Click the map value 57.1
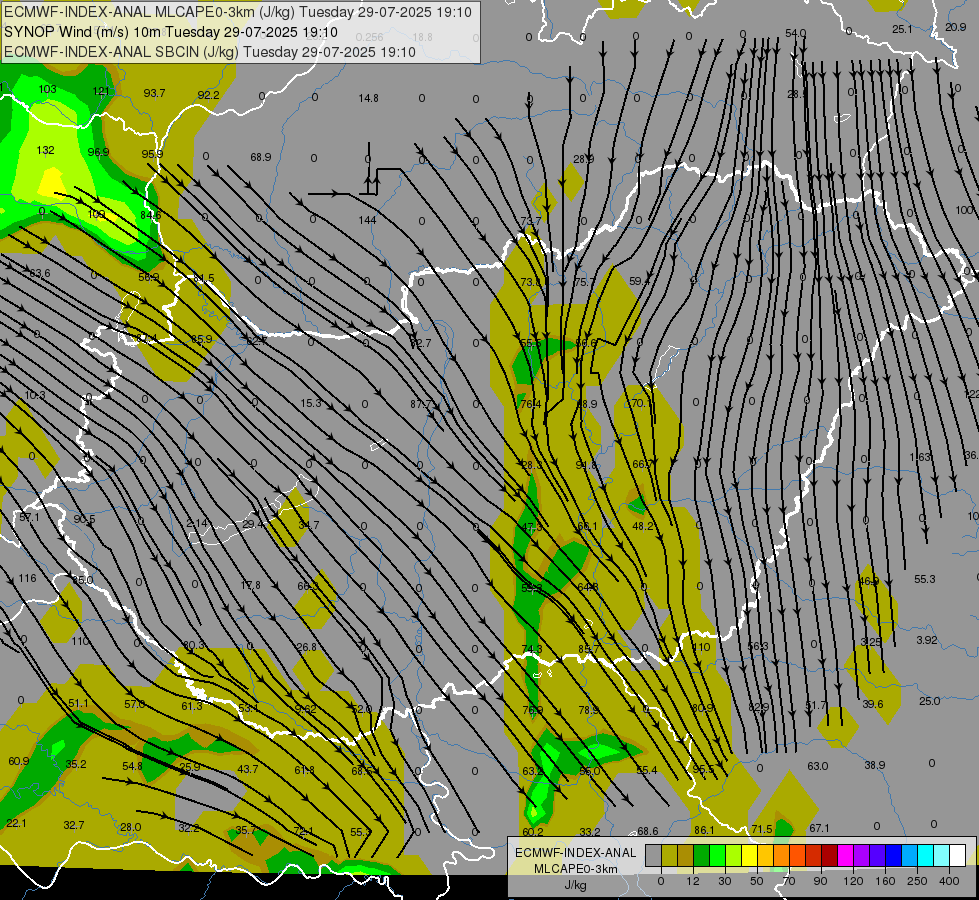Image resolution: width=979 pixels, height=900 pixels. pyautogui.click(x=29, y=517)
